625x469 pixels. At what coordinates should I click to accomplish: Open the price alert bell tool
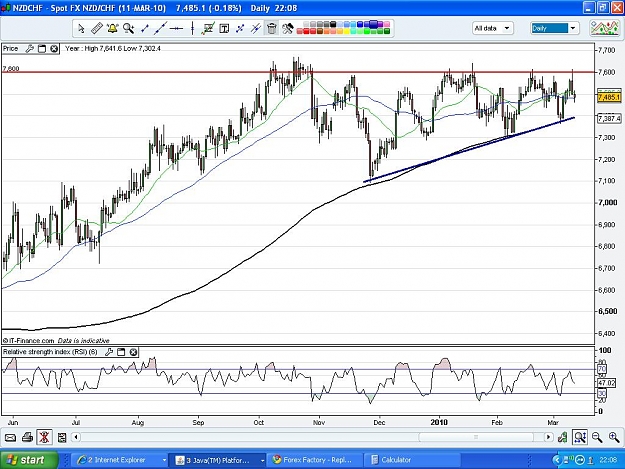point(113,28)
